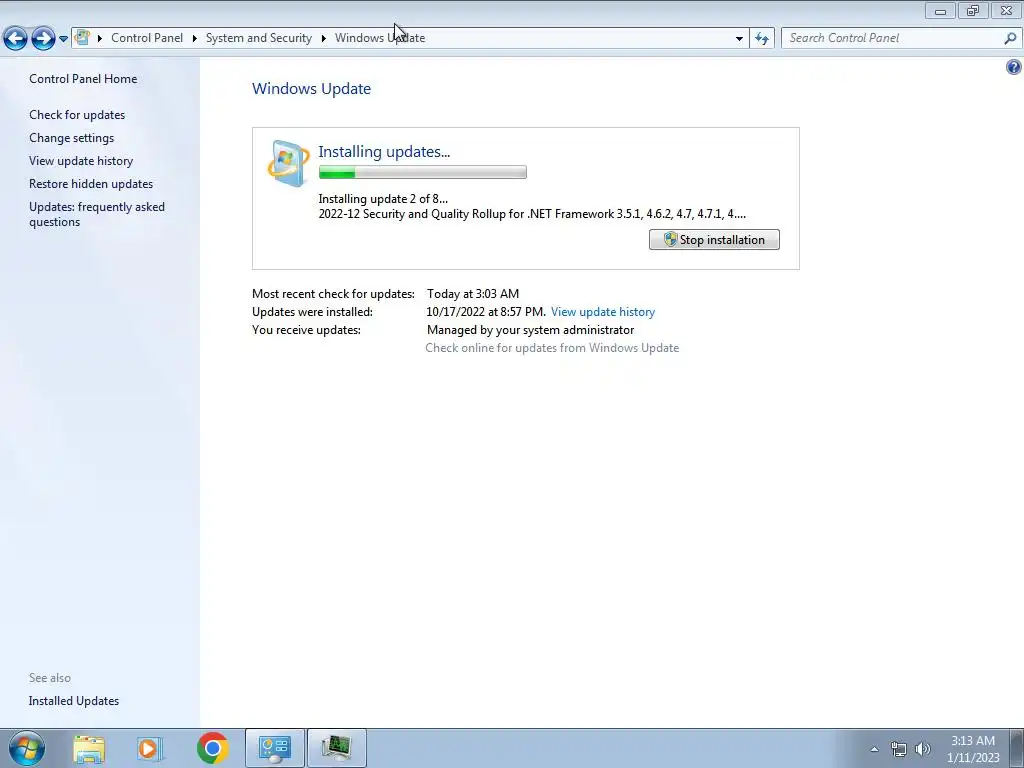Click the volume speaker tray icon
The image size is (1024, 768).
(x=923, y=749)
